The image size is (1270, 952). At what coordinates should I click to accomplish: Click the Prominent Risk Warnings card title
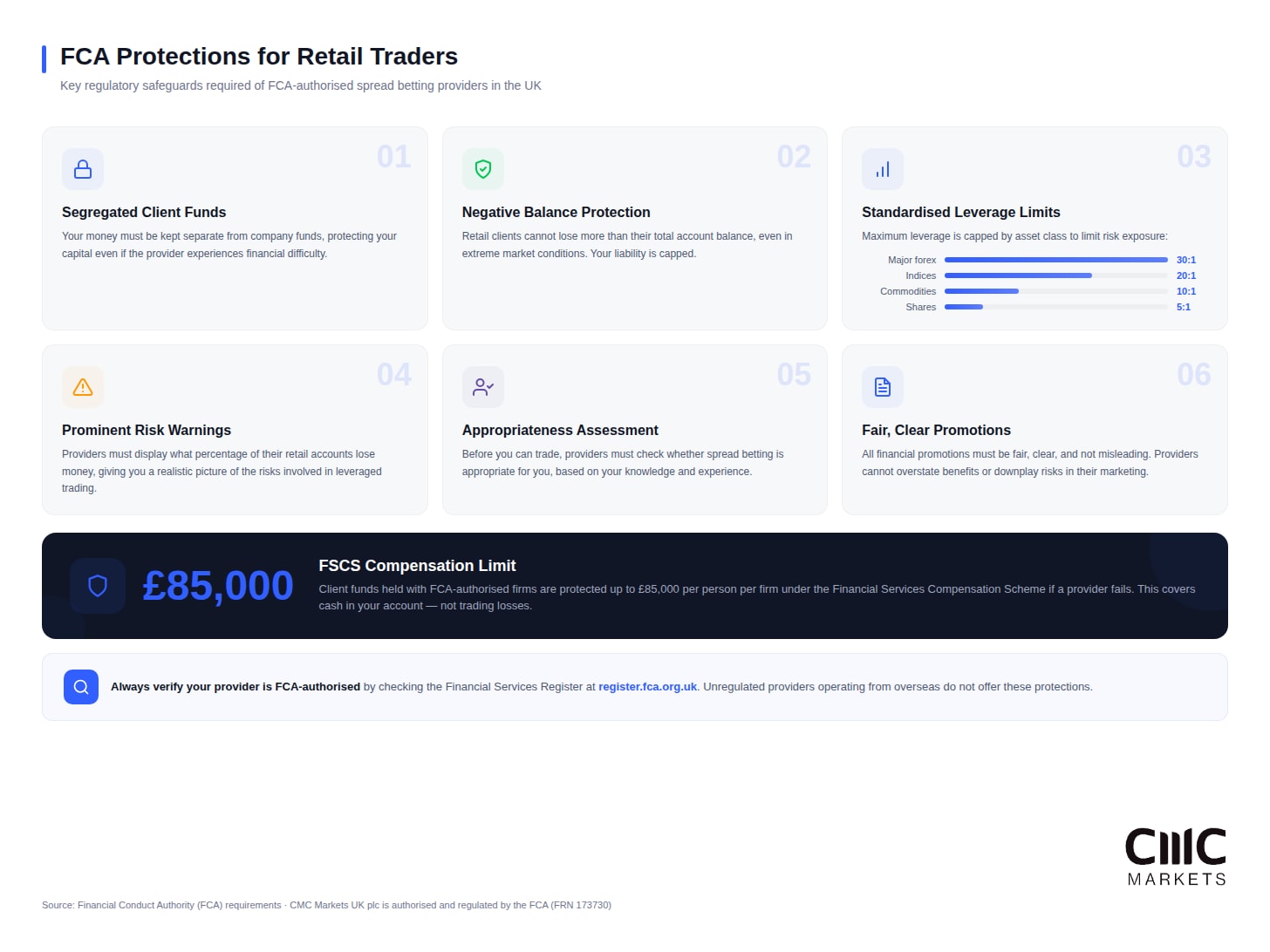147,430
